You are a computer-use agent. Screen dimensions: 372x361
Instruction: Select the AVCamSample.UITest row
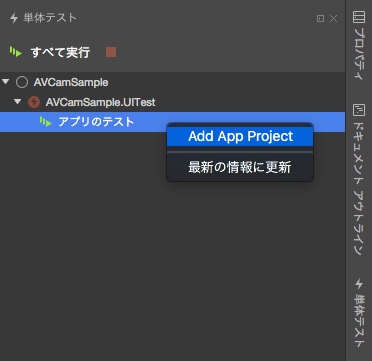172,102
